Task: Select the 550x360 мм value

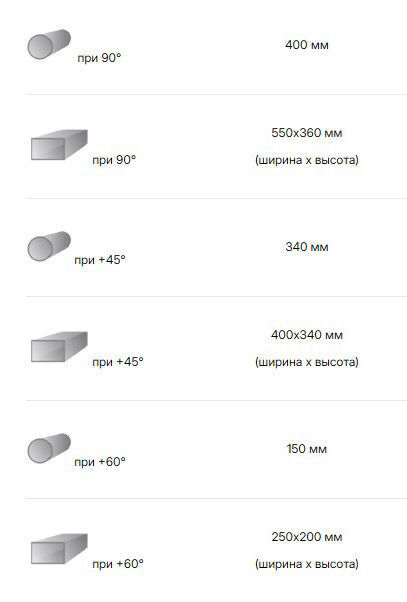Action: pyautogui.click(x=307, y=133)
